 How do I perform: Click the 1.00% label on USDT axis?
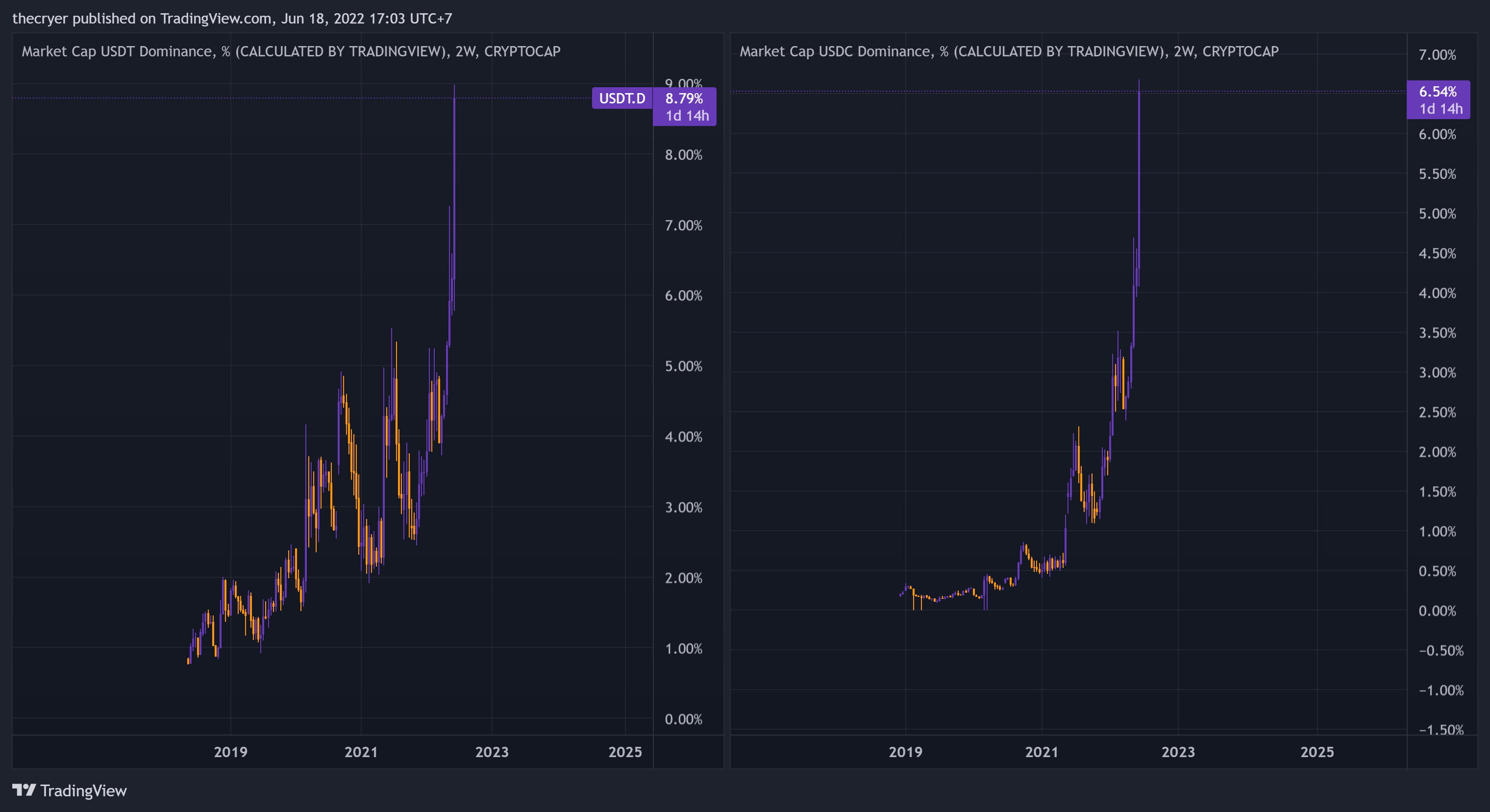pos(683,649)
